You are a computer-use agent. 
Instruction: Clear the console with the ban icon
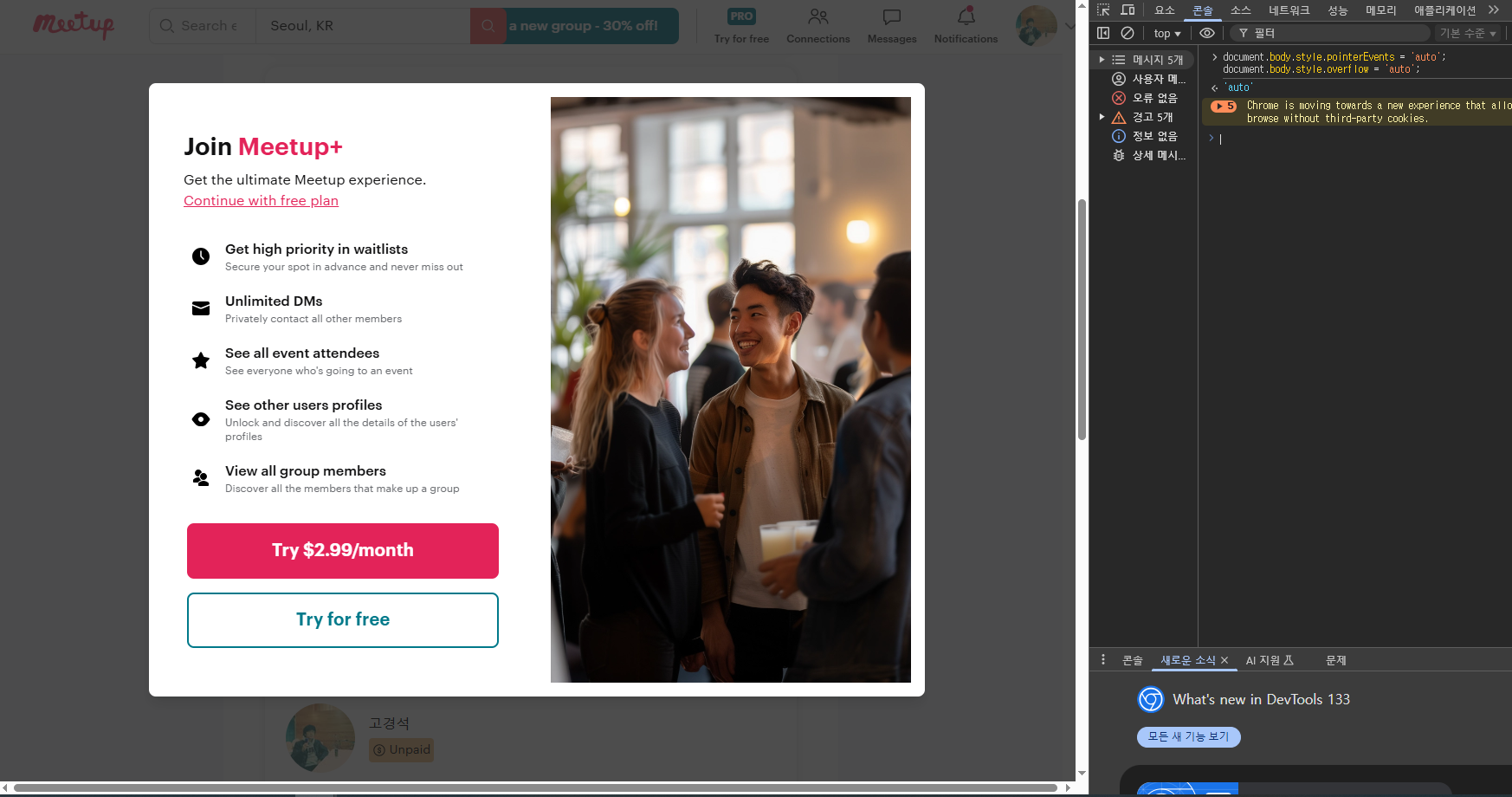click(1128, 33)
